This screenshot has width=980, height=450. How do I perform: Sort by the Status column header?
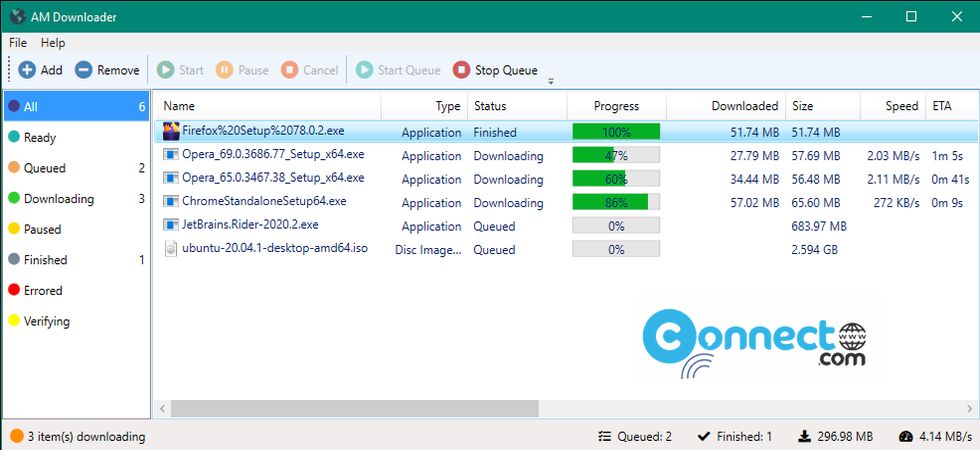pos(518,106)
